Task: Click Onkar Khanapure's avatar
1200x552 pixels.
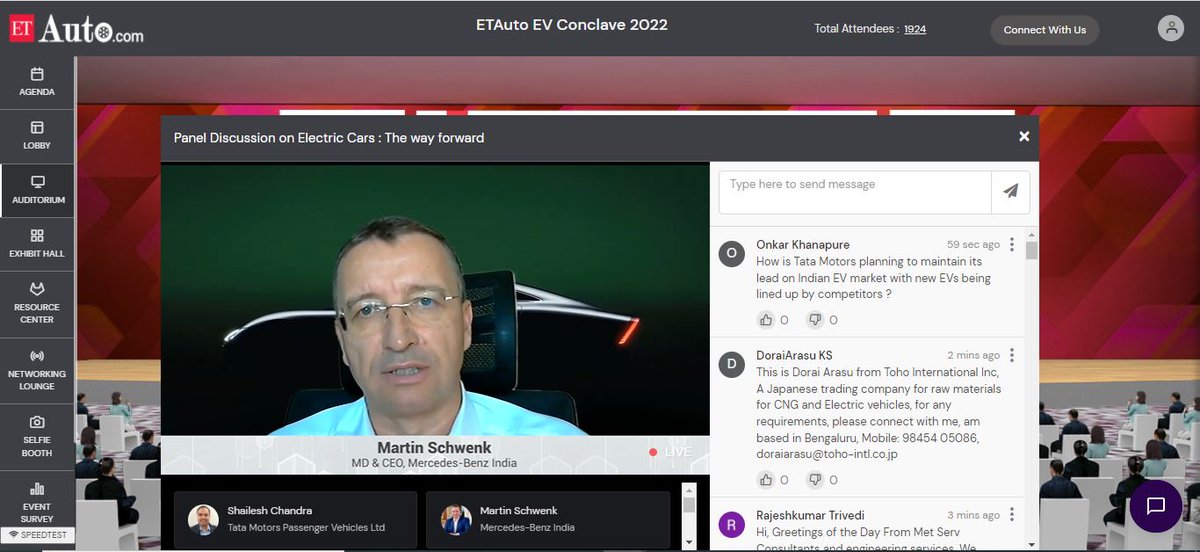Action: tap(732, 253)
